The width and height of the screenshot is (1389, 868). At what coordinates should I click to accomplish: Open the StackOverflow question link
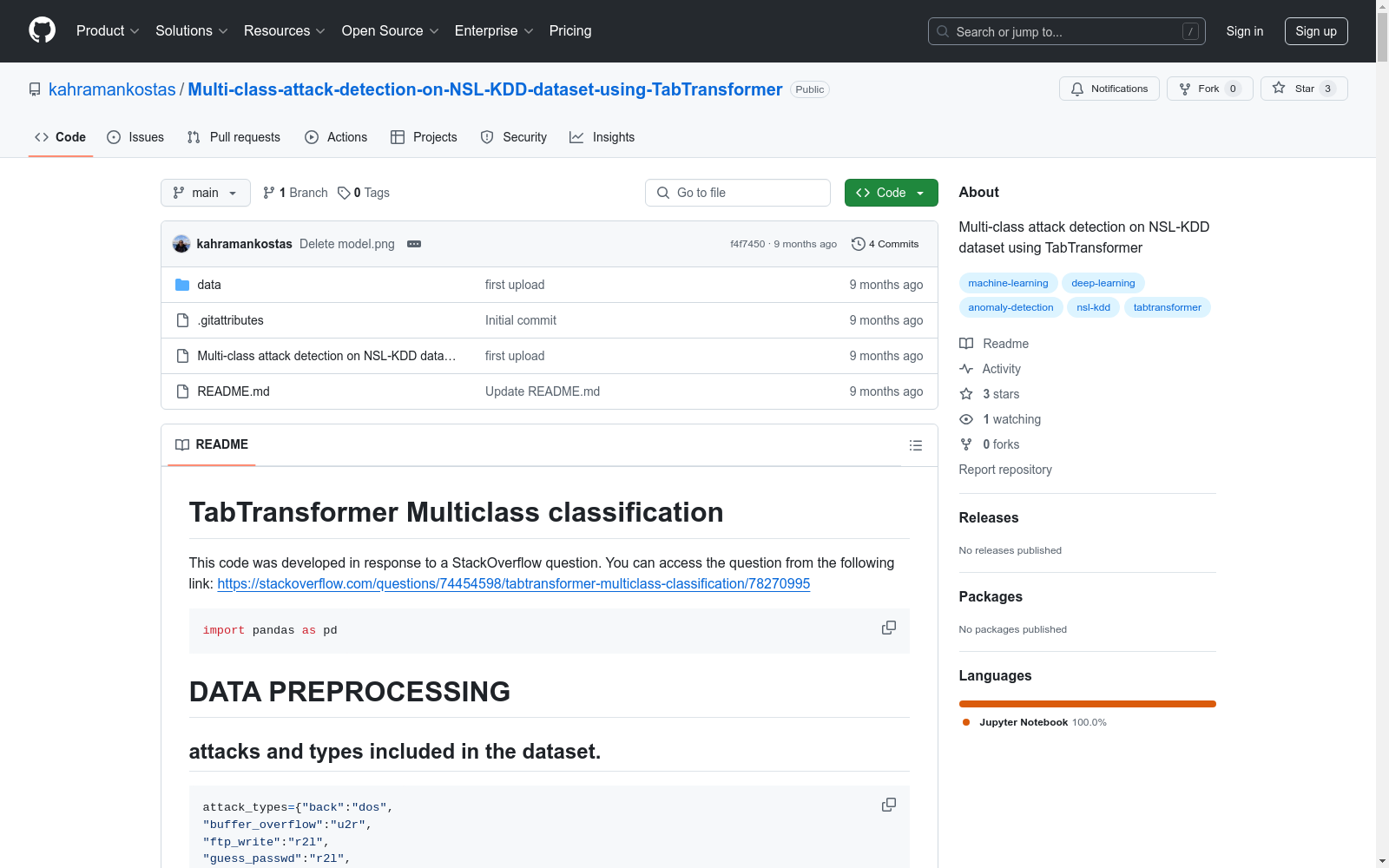513,583
